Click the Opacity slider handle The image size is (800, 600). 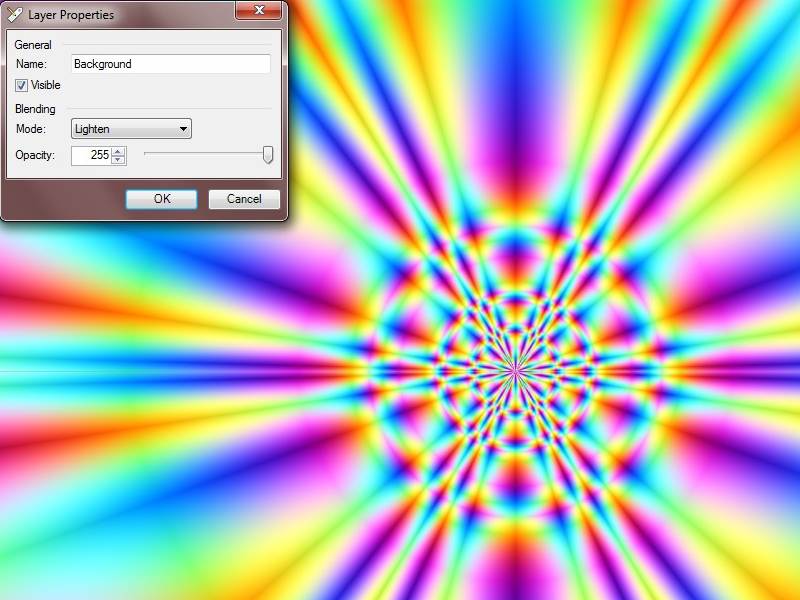(268, 155)
